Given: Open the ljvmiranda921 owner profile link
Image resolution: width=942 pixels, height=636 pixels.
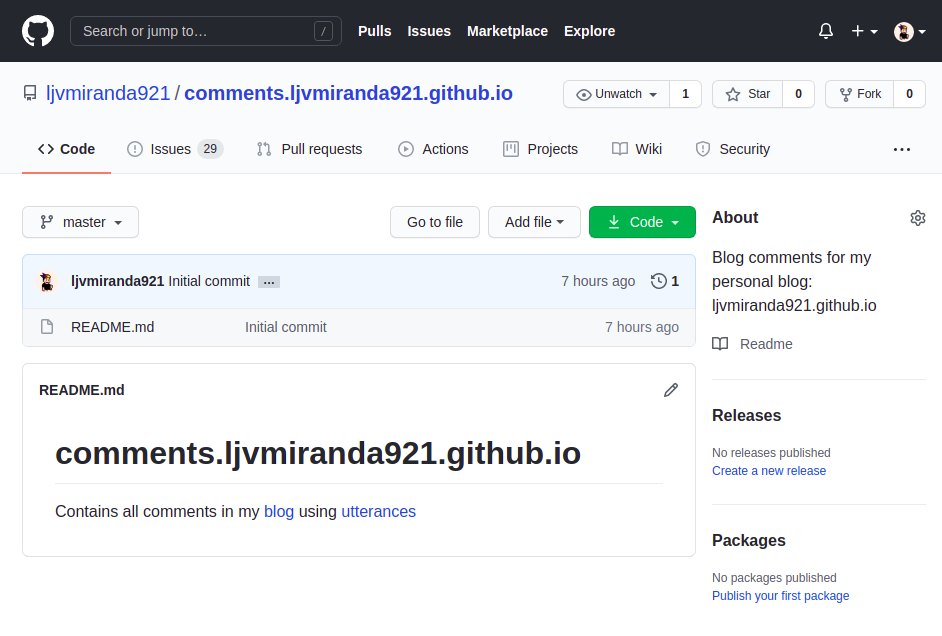Looking at the screenshot, I should (108, 94).
